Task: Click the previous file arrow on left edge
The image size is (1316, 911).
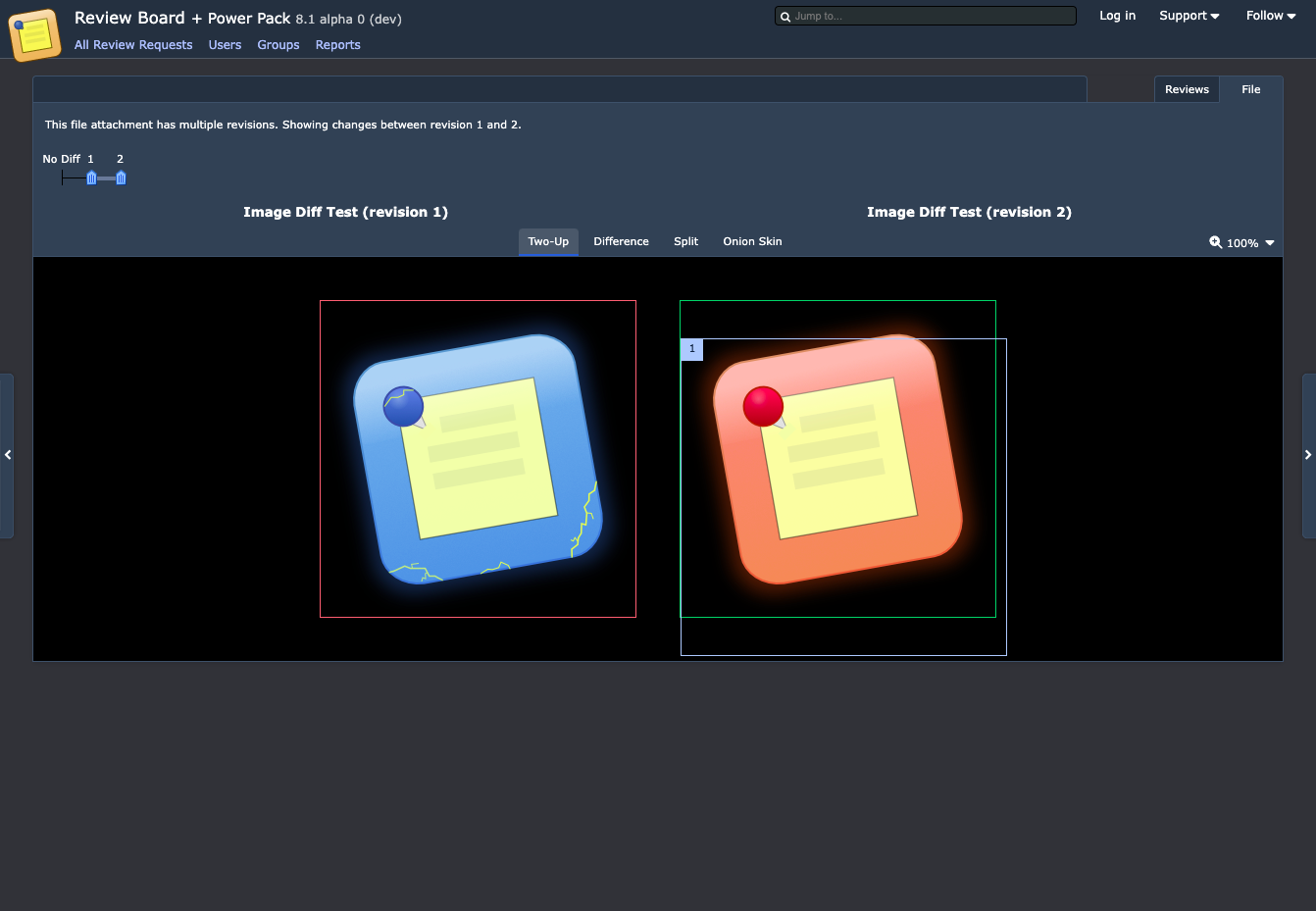Action: (7, 455)
